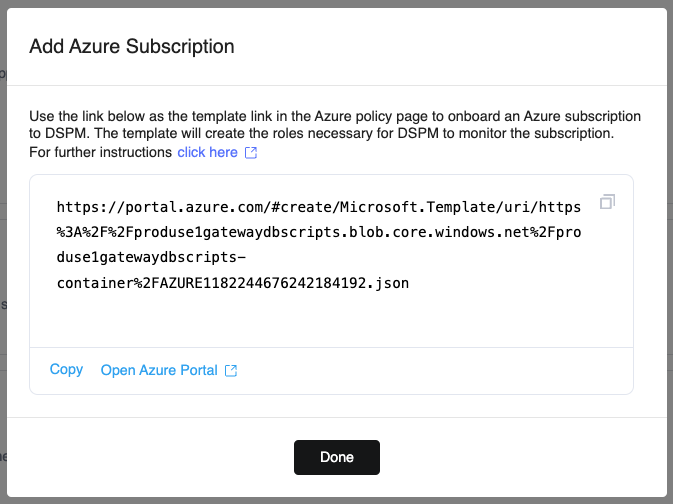
Task: Click the "Add Azure Subscription" dialog title
Action: coord(132,46)
